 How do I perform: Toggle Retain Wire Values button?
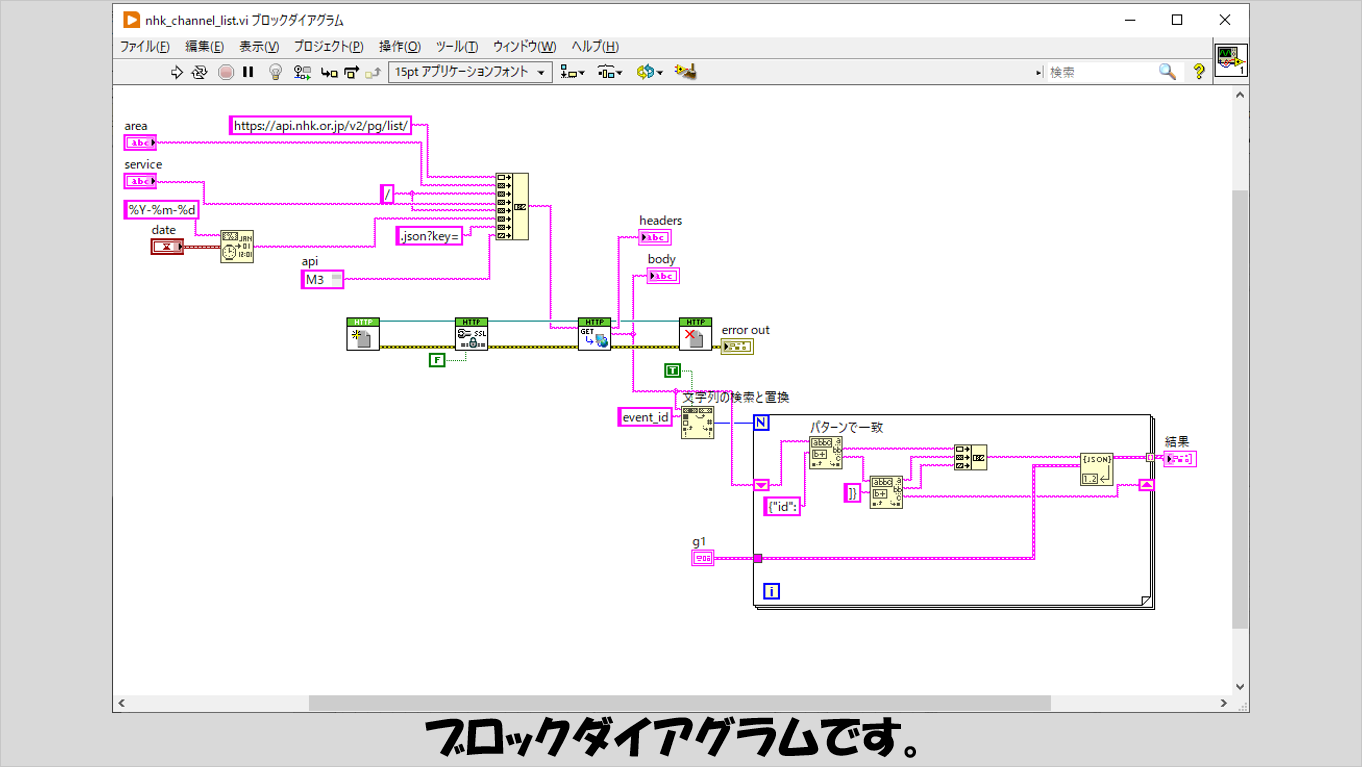click(303, 72)
